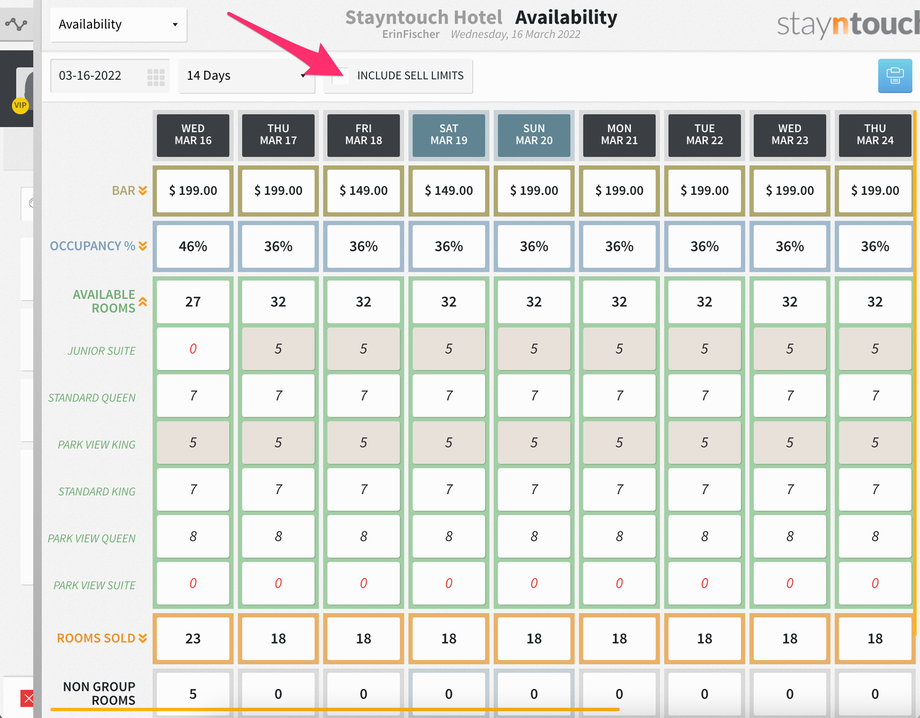Click the 36% occupancy for Thu Mar 17
Screen dimensions: 920x718
[278, 246]
